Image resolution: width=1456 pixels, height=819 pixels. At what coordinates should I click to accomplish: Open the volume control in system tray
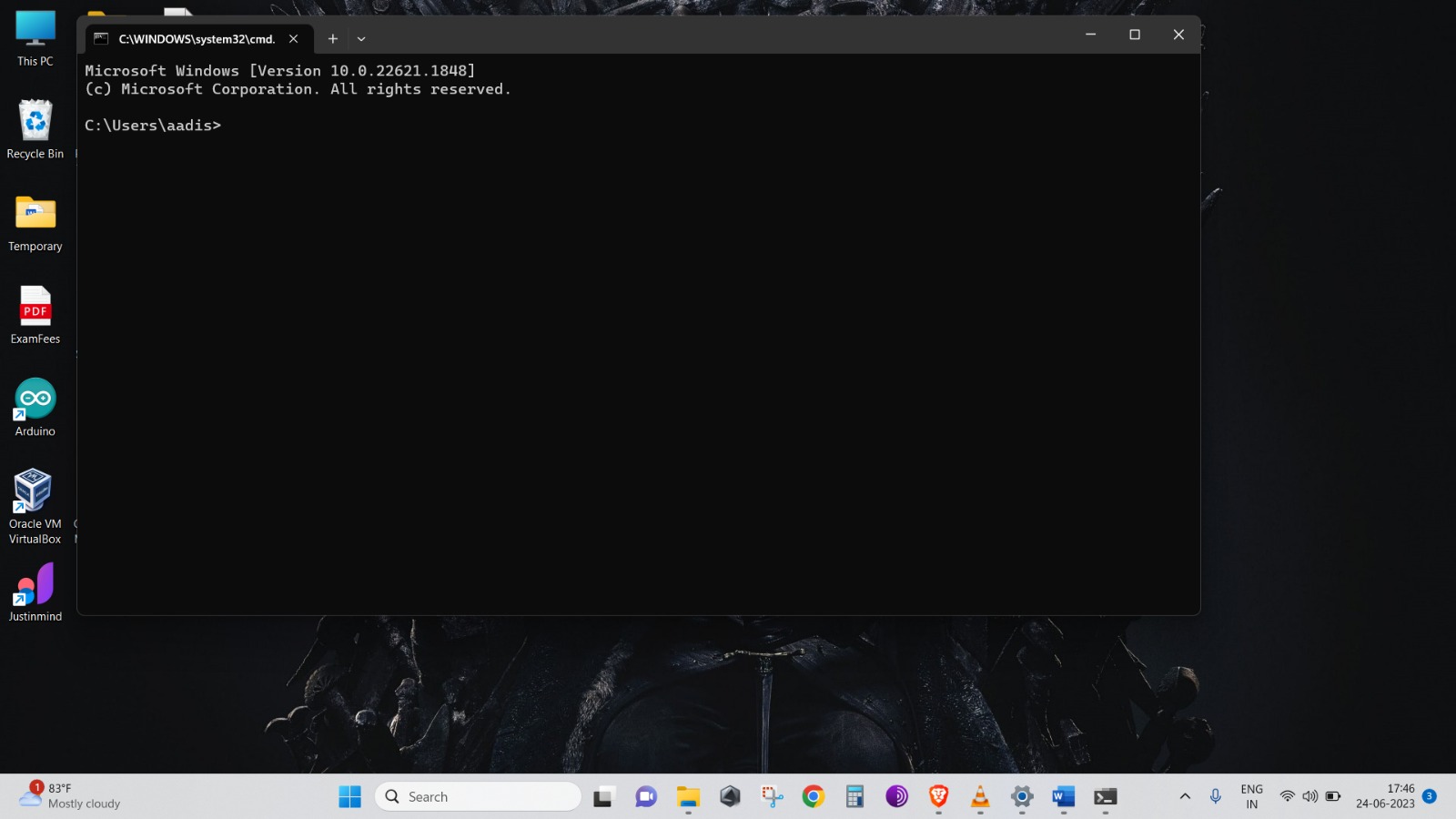(x=1309, y=797)
